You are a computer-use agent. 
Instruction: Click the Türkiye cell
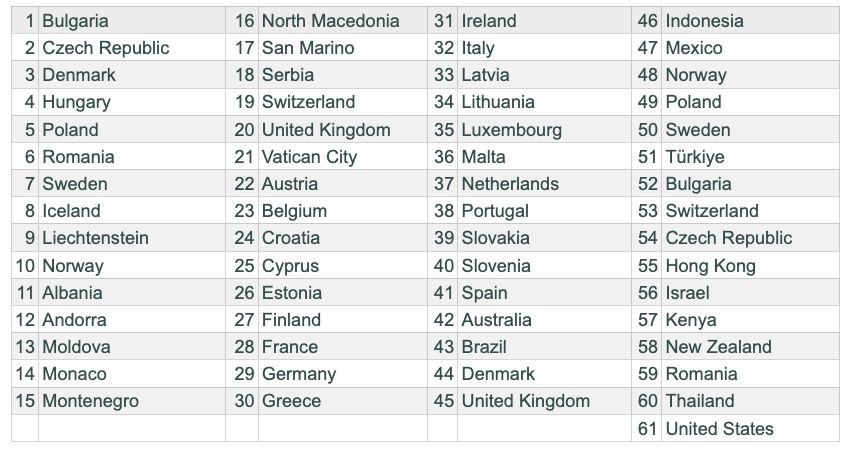click(695, 157)
